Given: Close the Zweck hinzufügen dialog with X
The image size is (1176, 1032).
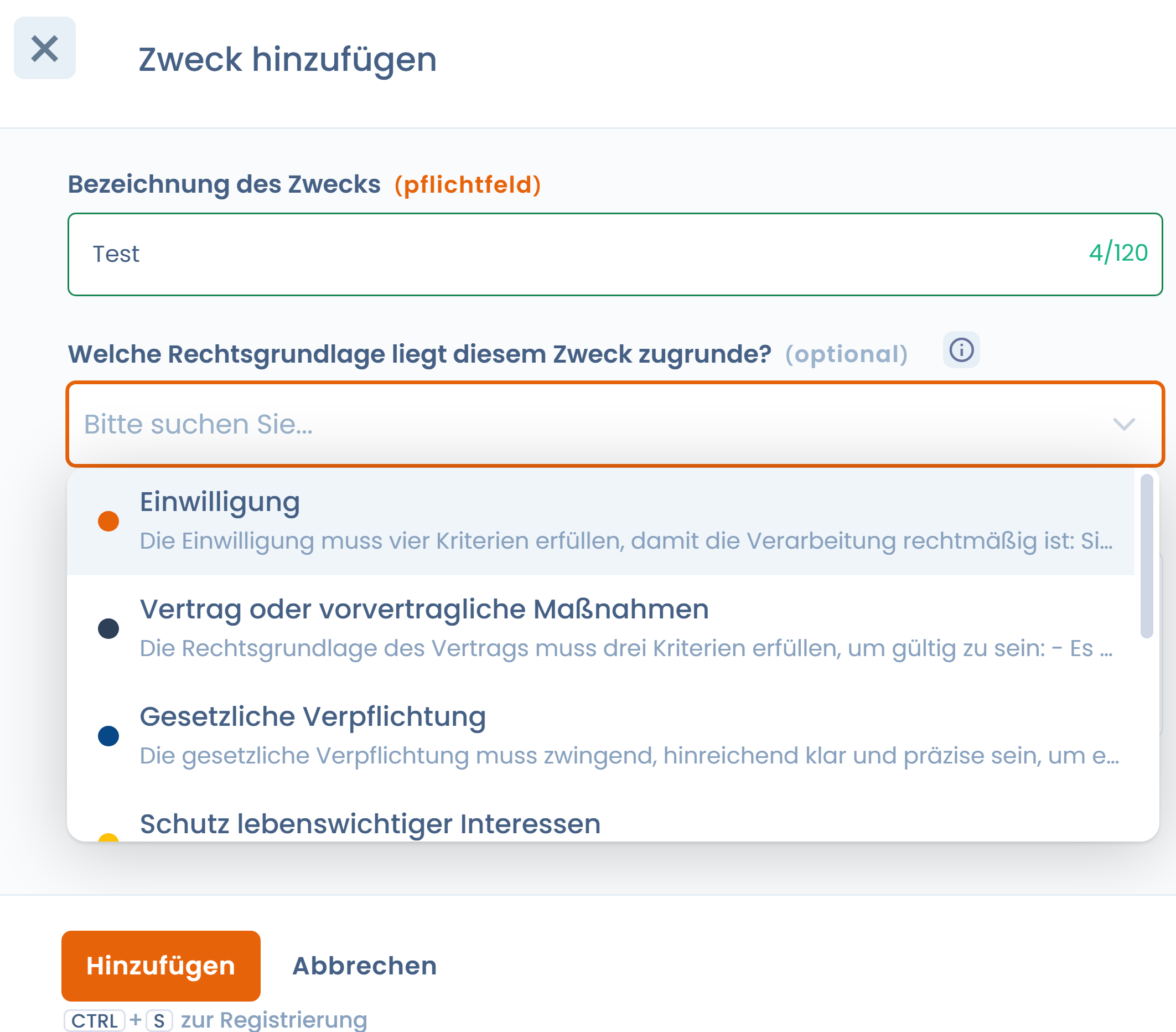Looking at the screenshot, I should tap(45, 48).
